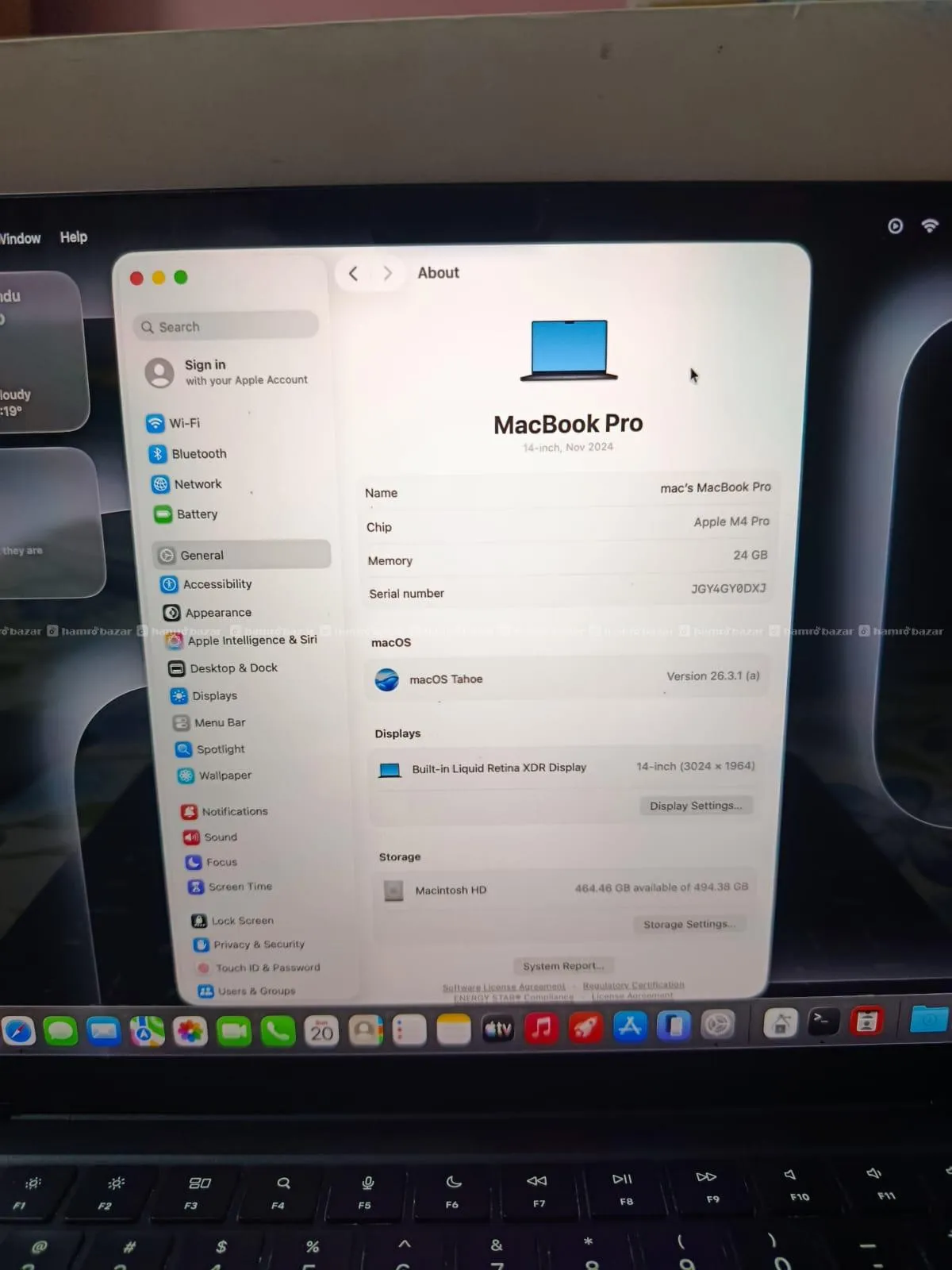Open Wi-Fi settings in the sidebar
This screenshot has width=952, height=1270.
[174, 423]
